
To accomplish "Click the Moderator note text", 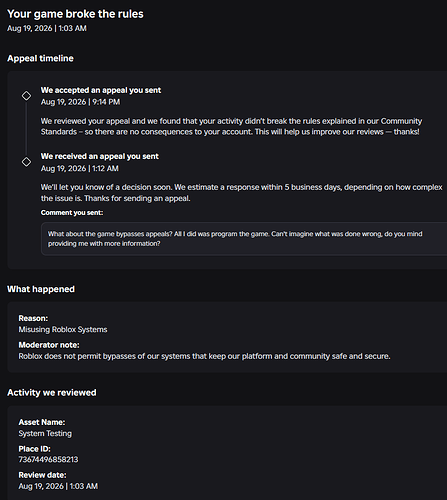I will [x=204, y=356].
